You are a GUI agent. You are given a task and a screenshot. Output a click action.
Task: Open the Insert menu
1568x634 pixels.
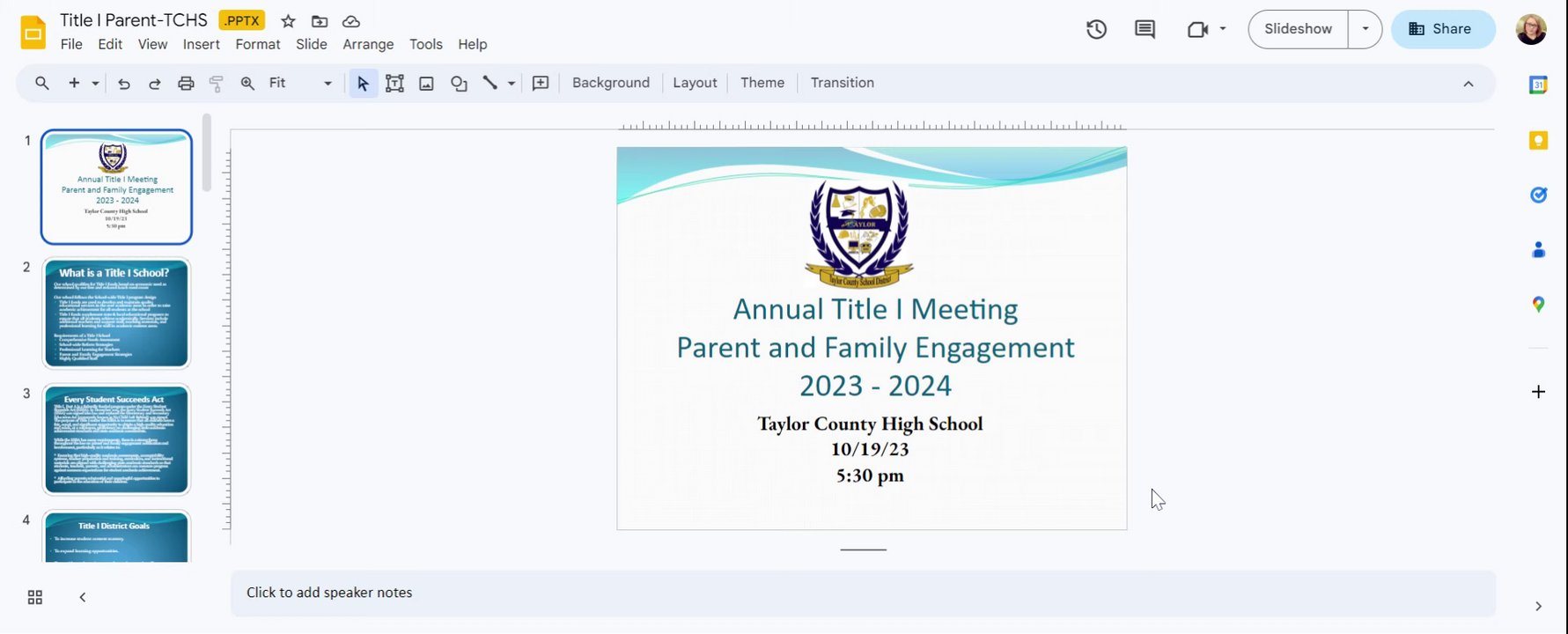coord(202,44)
